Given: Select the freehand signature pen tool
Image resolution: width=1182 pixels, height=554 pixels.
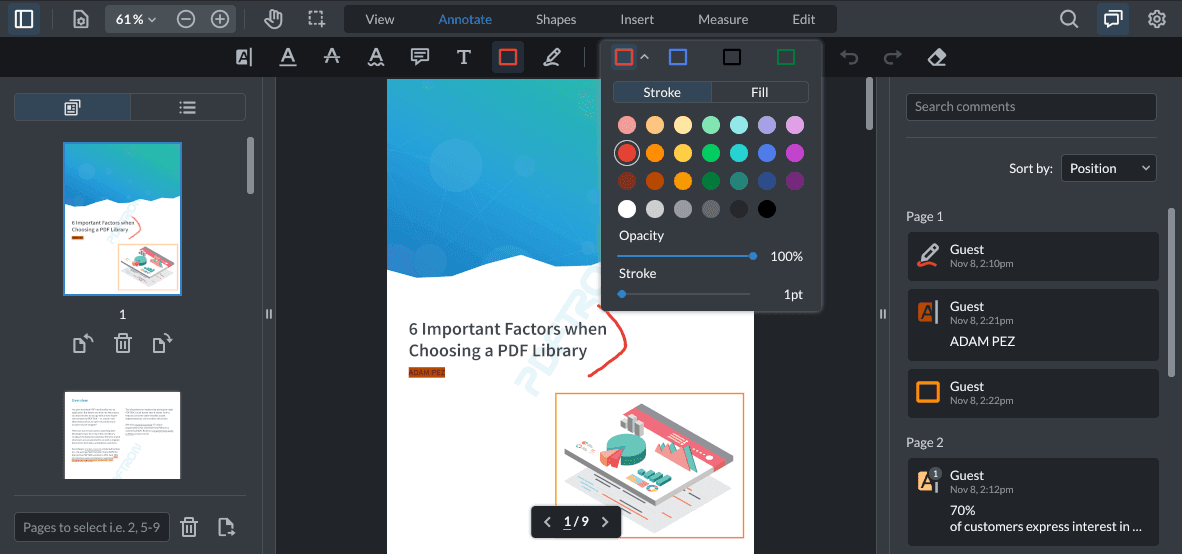Looking at the screenshot, I should click(x=551, y=57).
